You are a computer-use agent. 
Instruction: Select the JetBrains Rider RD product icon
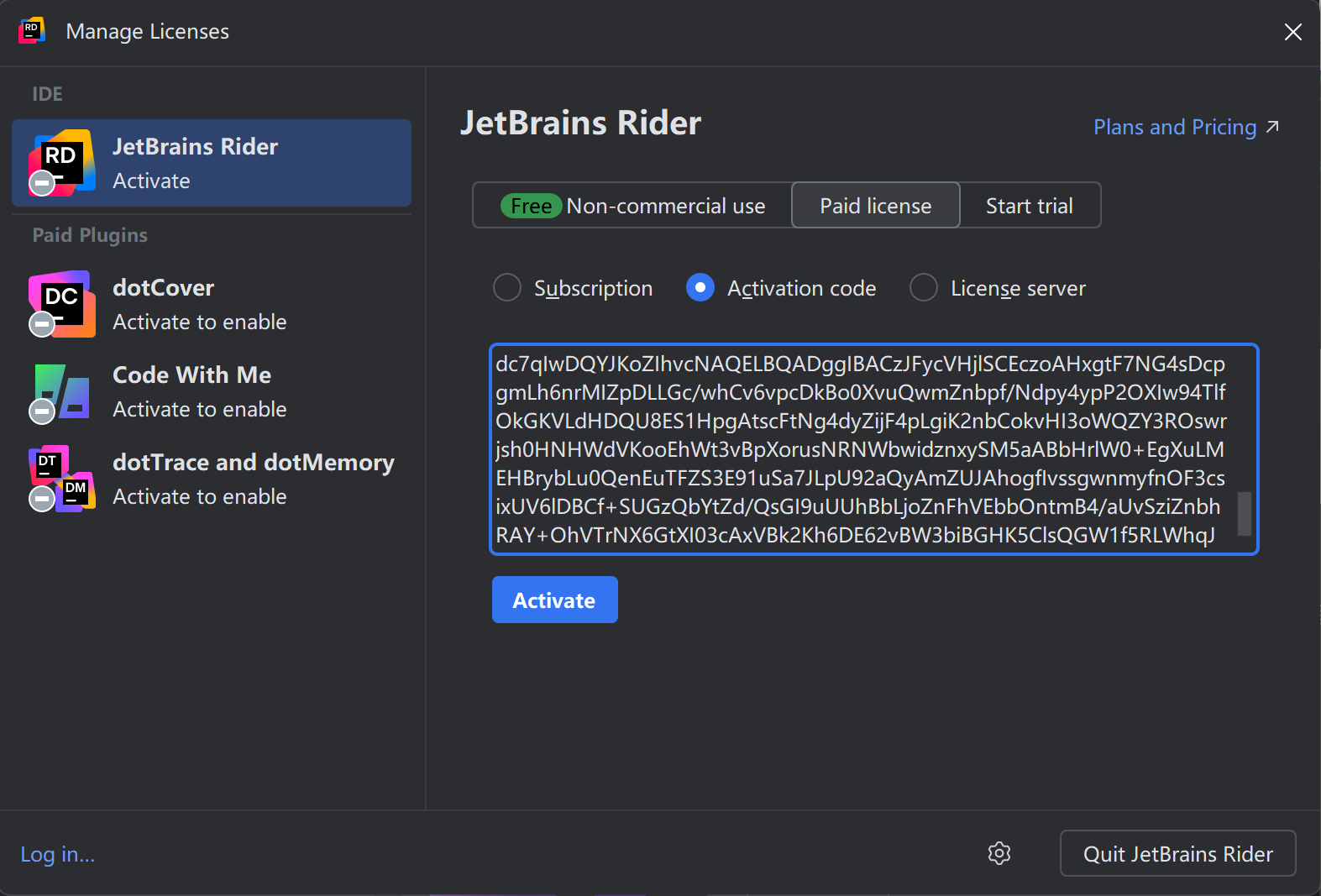(60, 163)
